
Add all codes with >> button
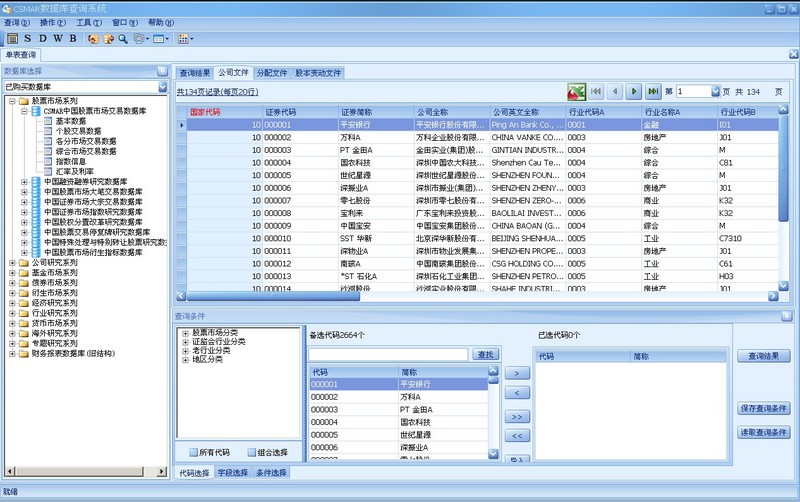[x=517, y=417]
